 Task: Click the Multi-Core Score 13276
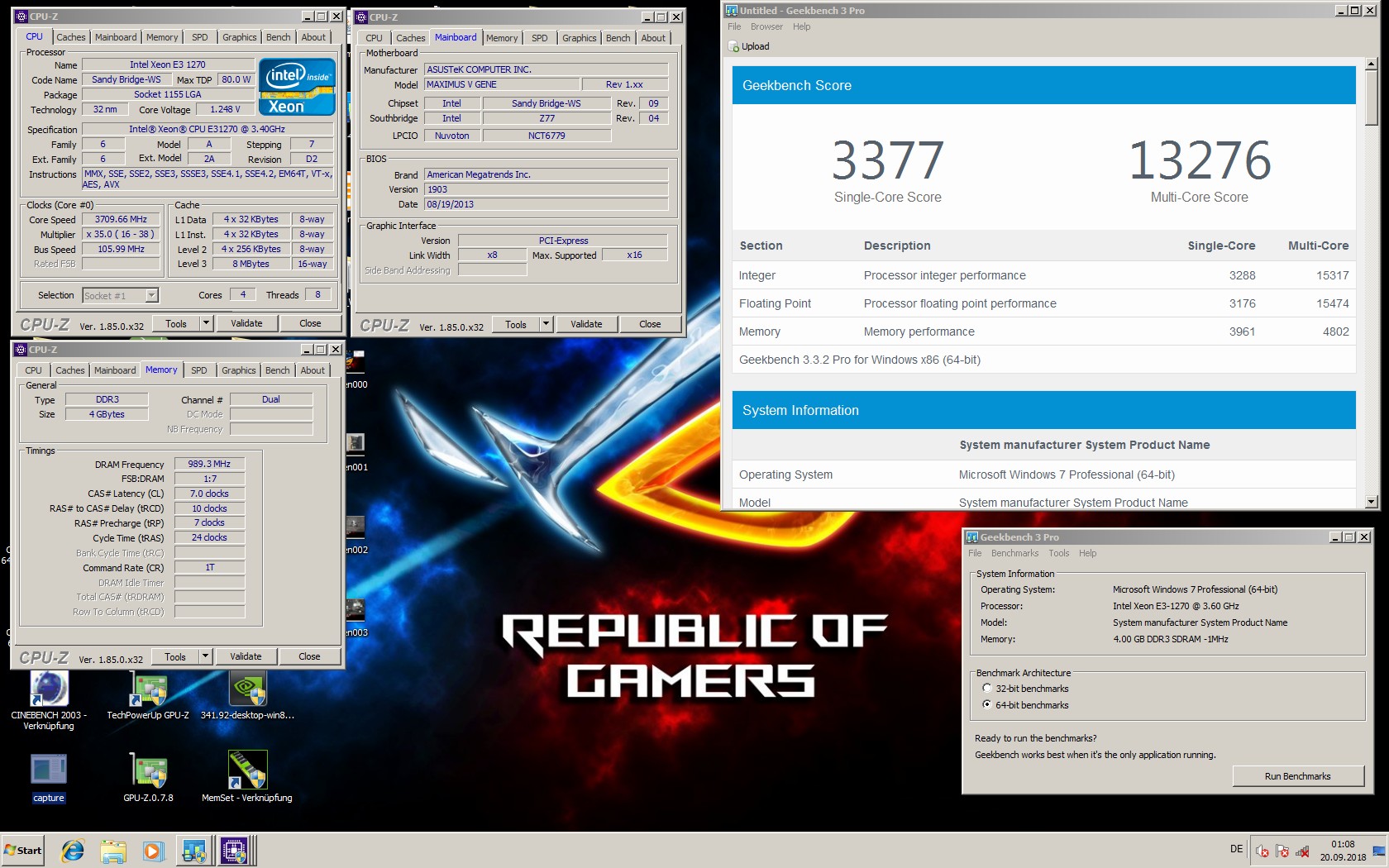click(1200, 160)
